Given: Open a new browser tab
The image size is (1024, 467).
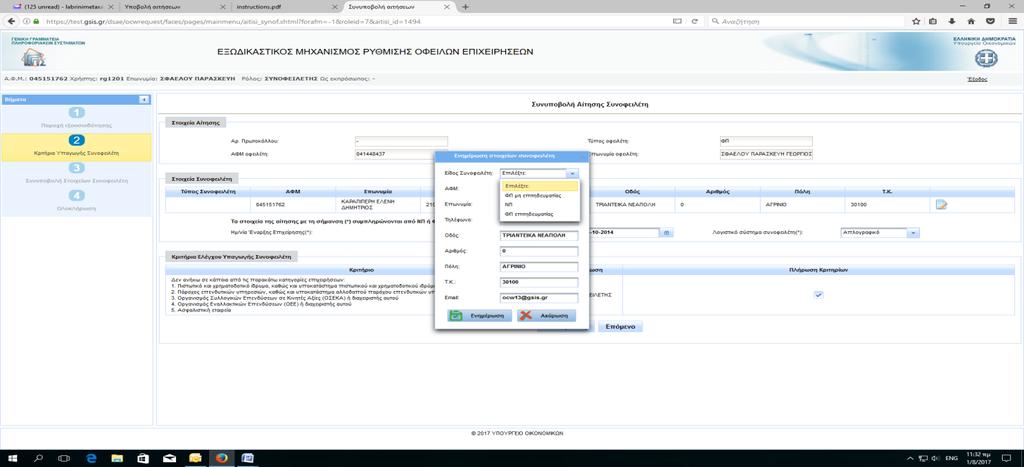Looking at the screenshot, I should point(466,7).
